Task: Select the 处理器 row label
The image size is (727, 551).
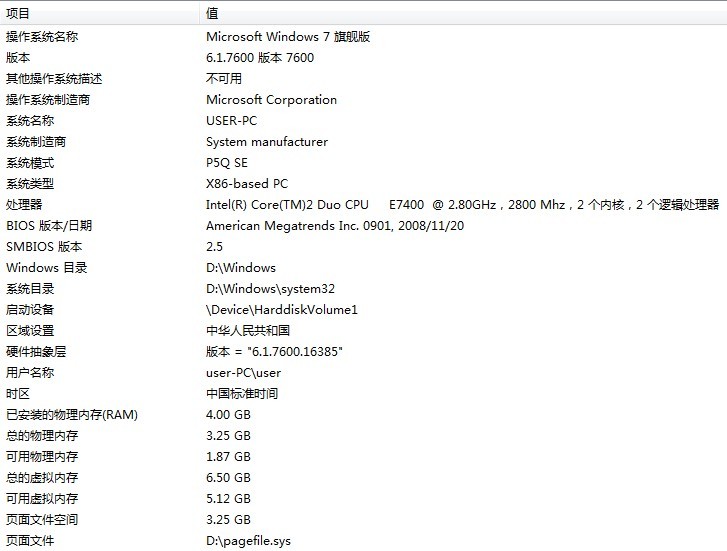Action: pyautogui.click(x=24, y=205)
